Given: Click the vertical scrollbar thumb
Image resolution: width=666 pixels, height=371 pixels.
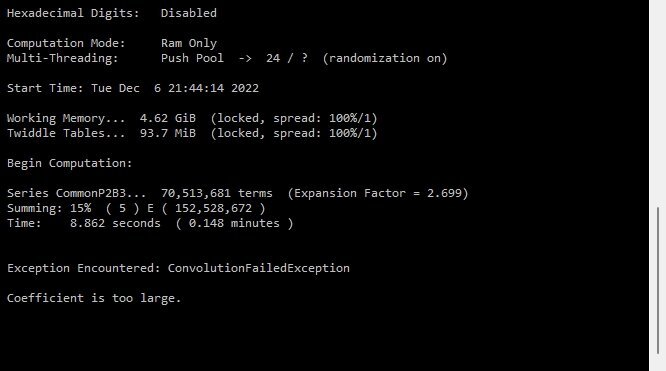Looking at the screenshot, I should click(x=658, y=280).
